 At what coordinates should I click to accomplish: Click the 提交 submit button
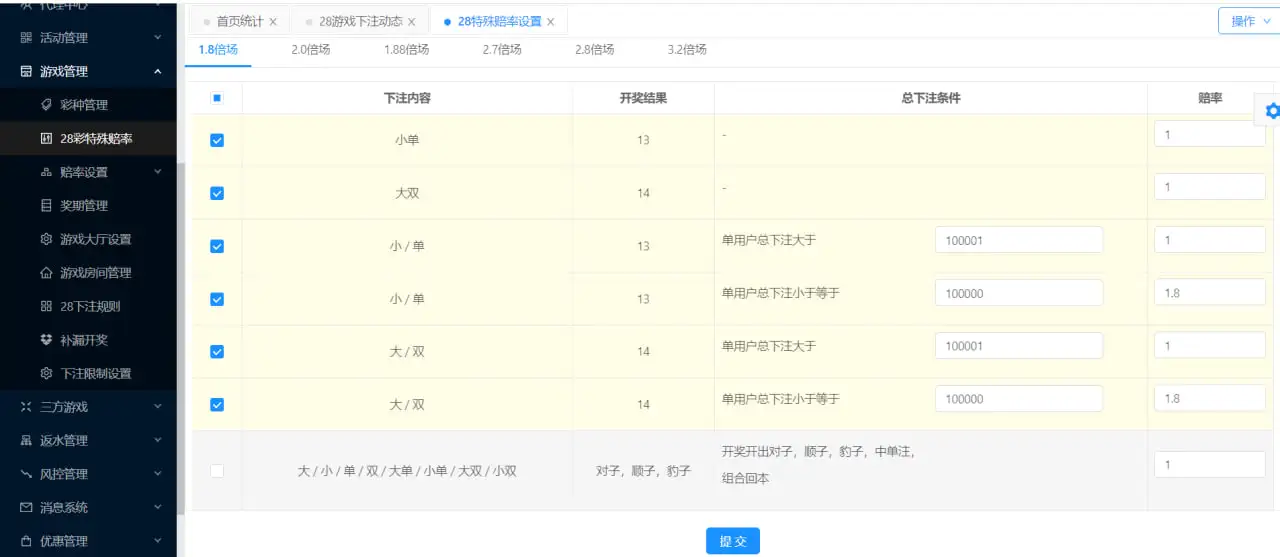[732, 541]
